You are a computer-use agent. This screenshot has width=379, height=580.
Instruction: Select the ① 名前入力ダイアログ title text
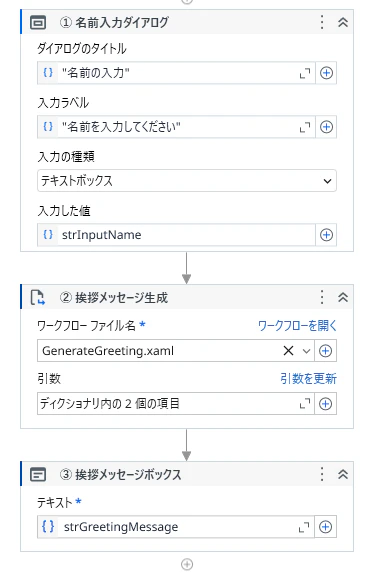tap(114, 23)
